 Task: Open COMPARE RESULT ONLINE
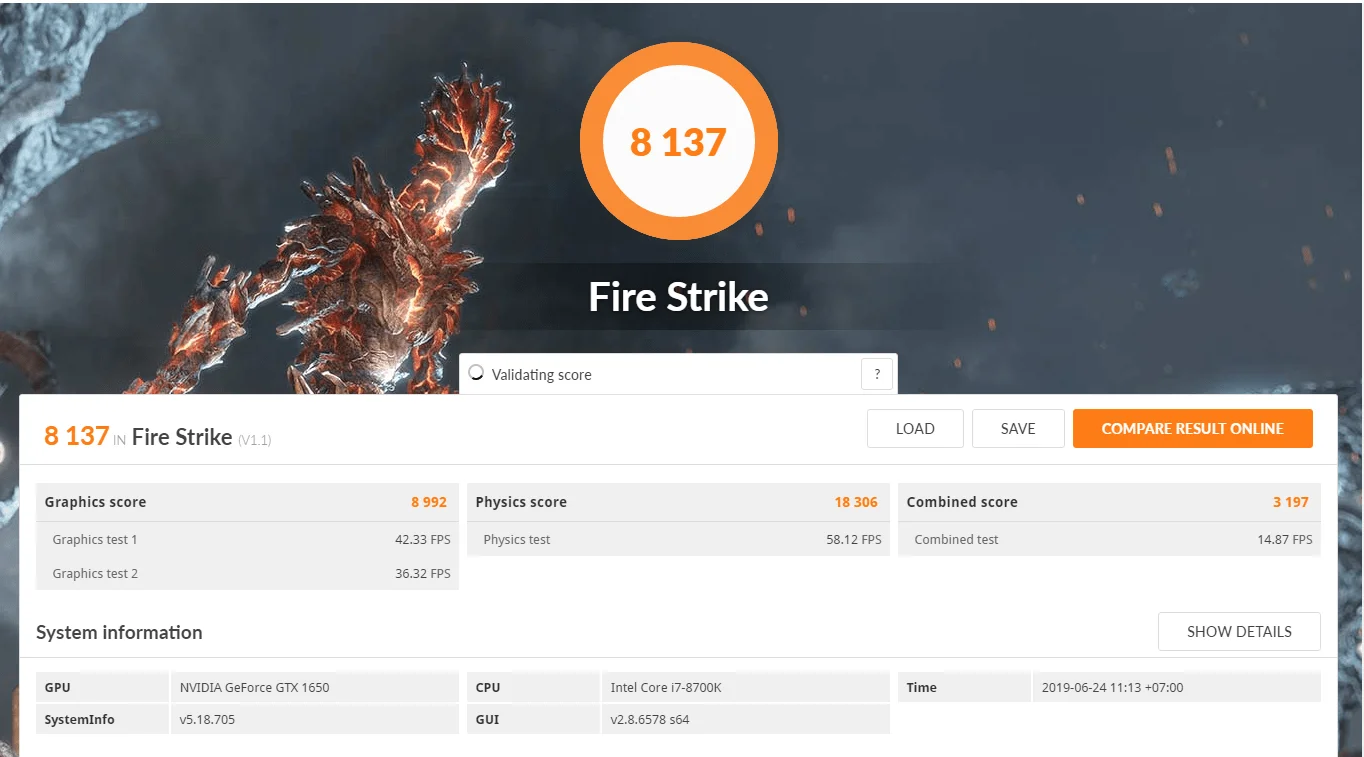pyautogui.click(x=1192, y=428)
